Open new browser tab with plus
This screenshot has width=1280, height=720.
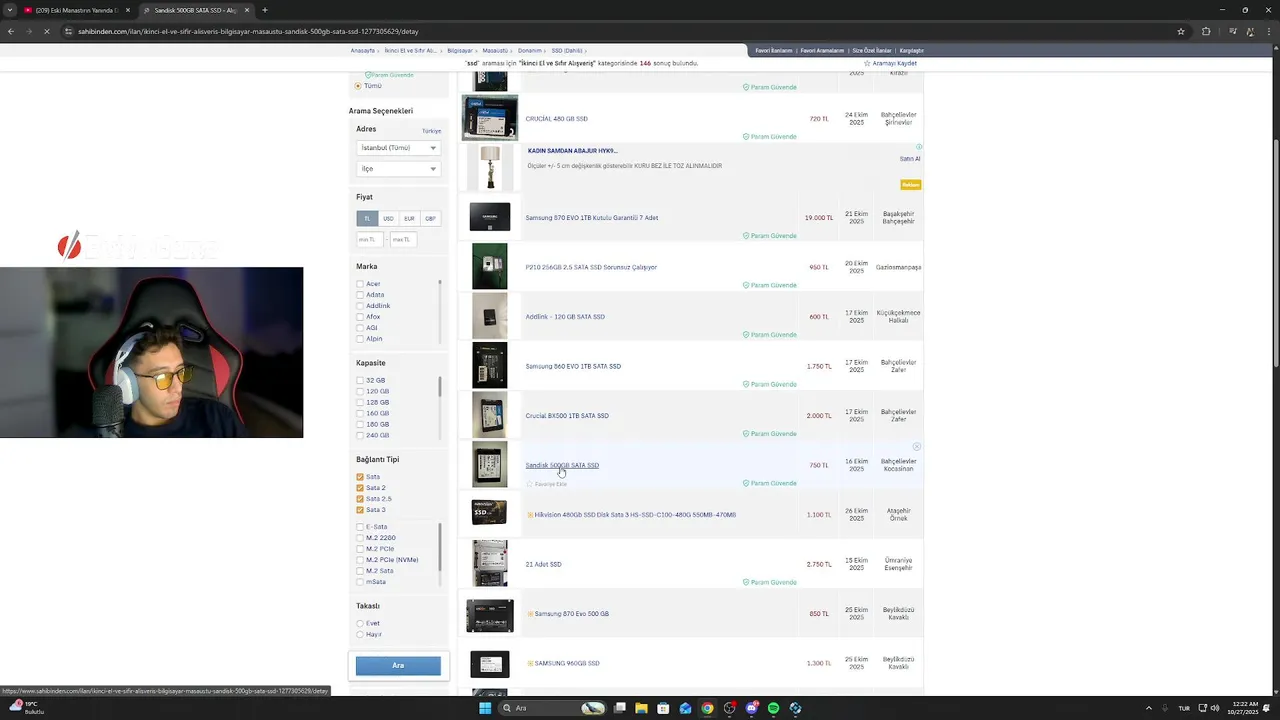[265, 10]
